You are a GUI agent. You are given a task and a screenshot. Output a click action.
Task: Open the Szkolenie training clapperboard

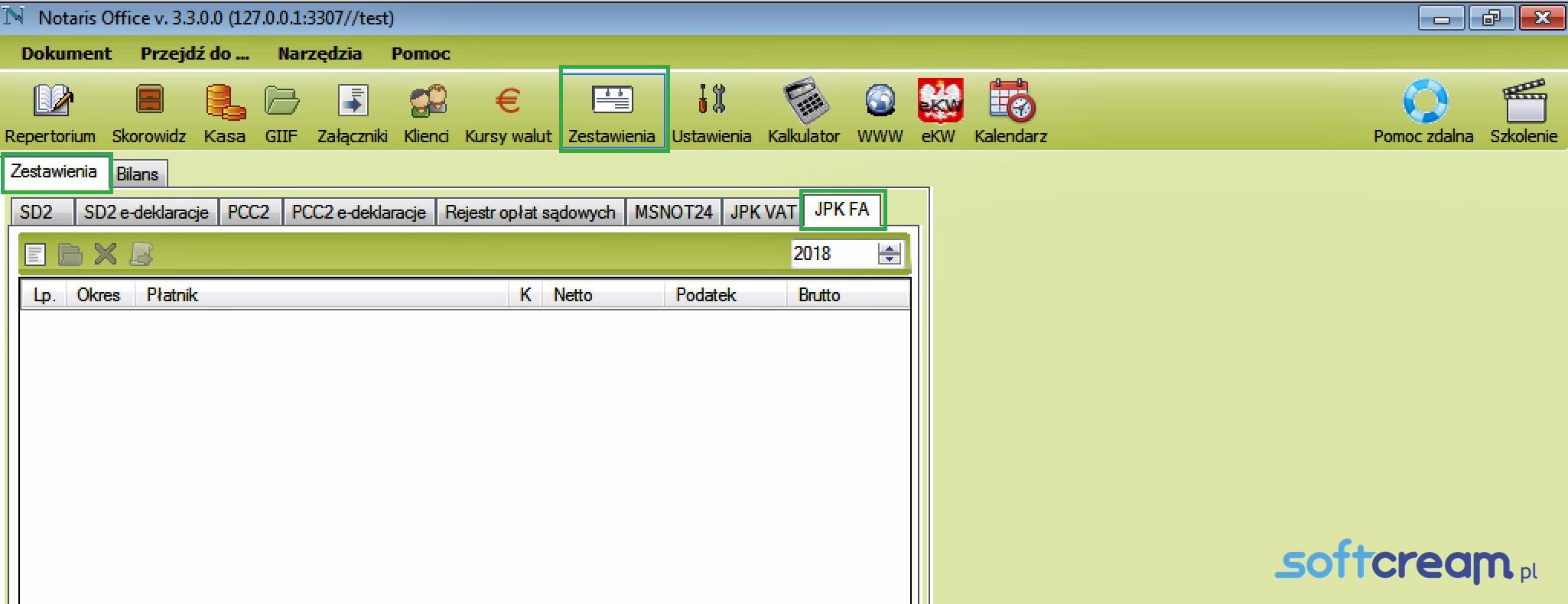[1524, 113]
